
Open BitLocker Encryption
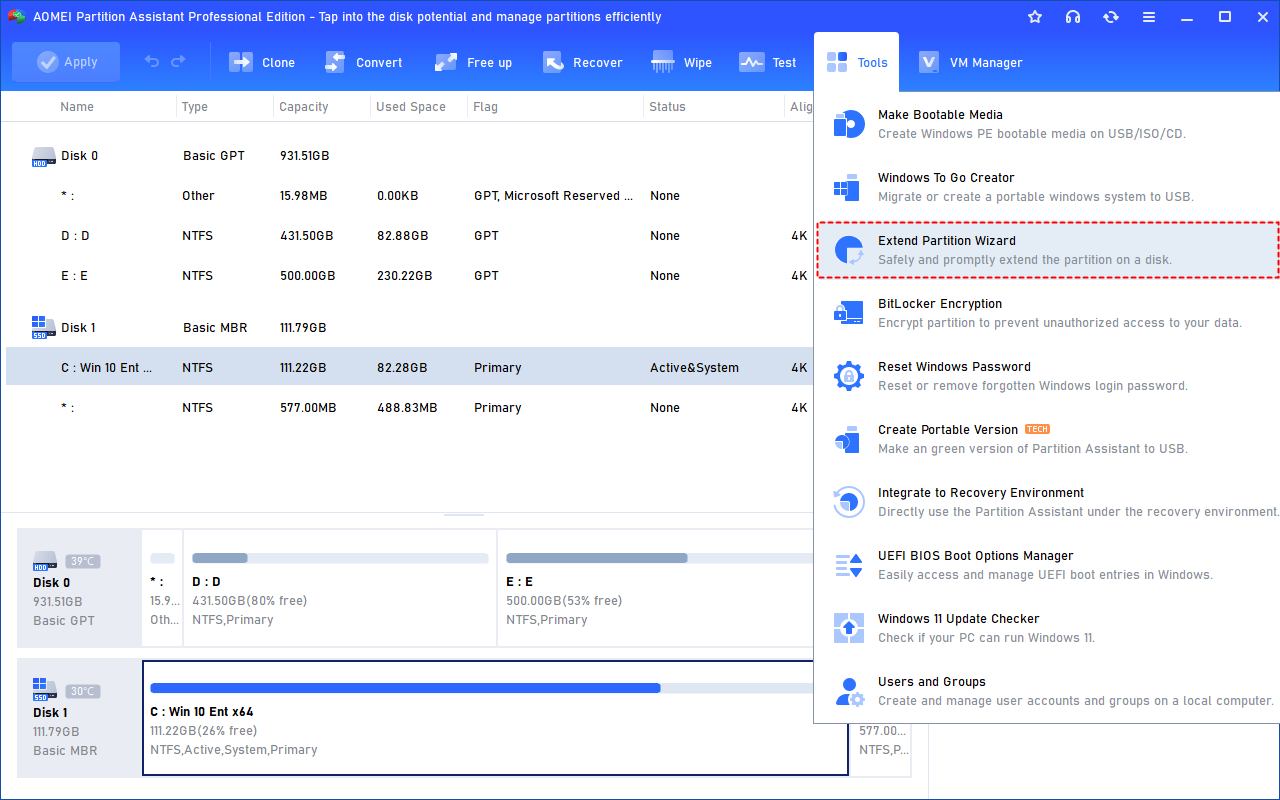pos(1047,313)
